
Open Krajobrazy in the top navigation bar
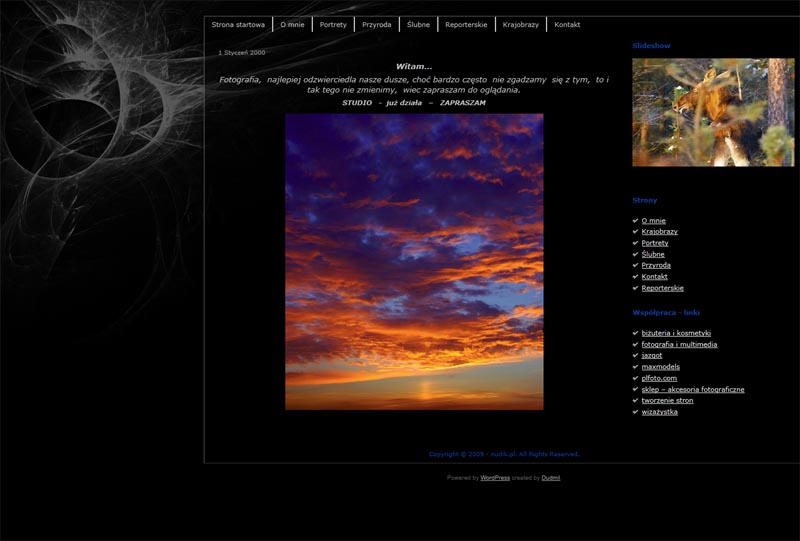(521, 24)
